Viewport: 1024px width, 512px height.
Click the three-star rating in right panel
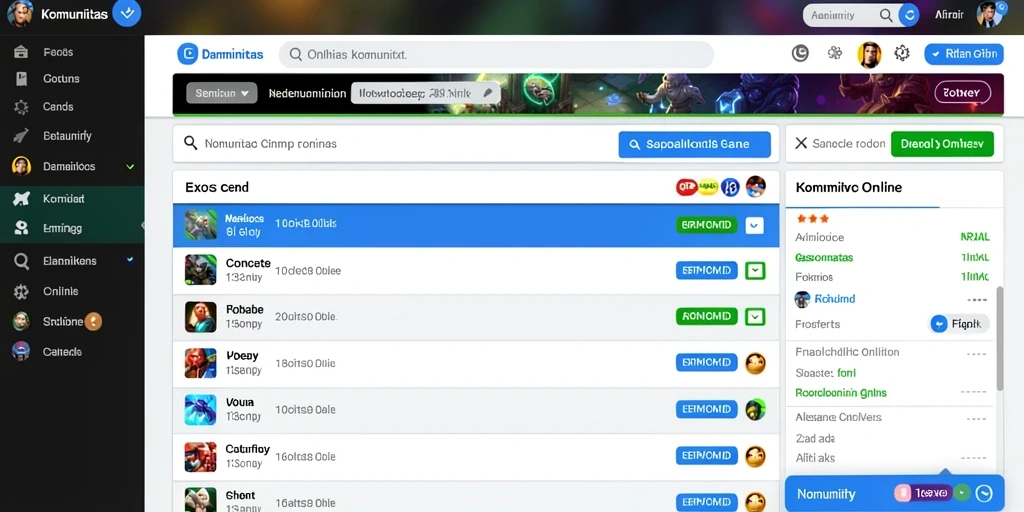click(x=812, y=219)
